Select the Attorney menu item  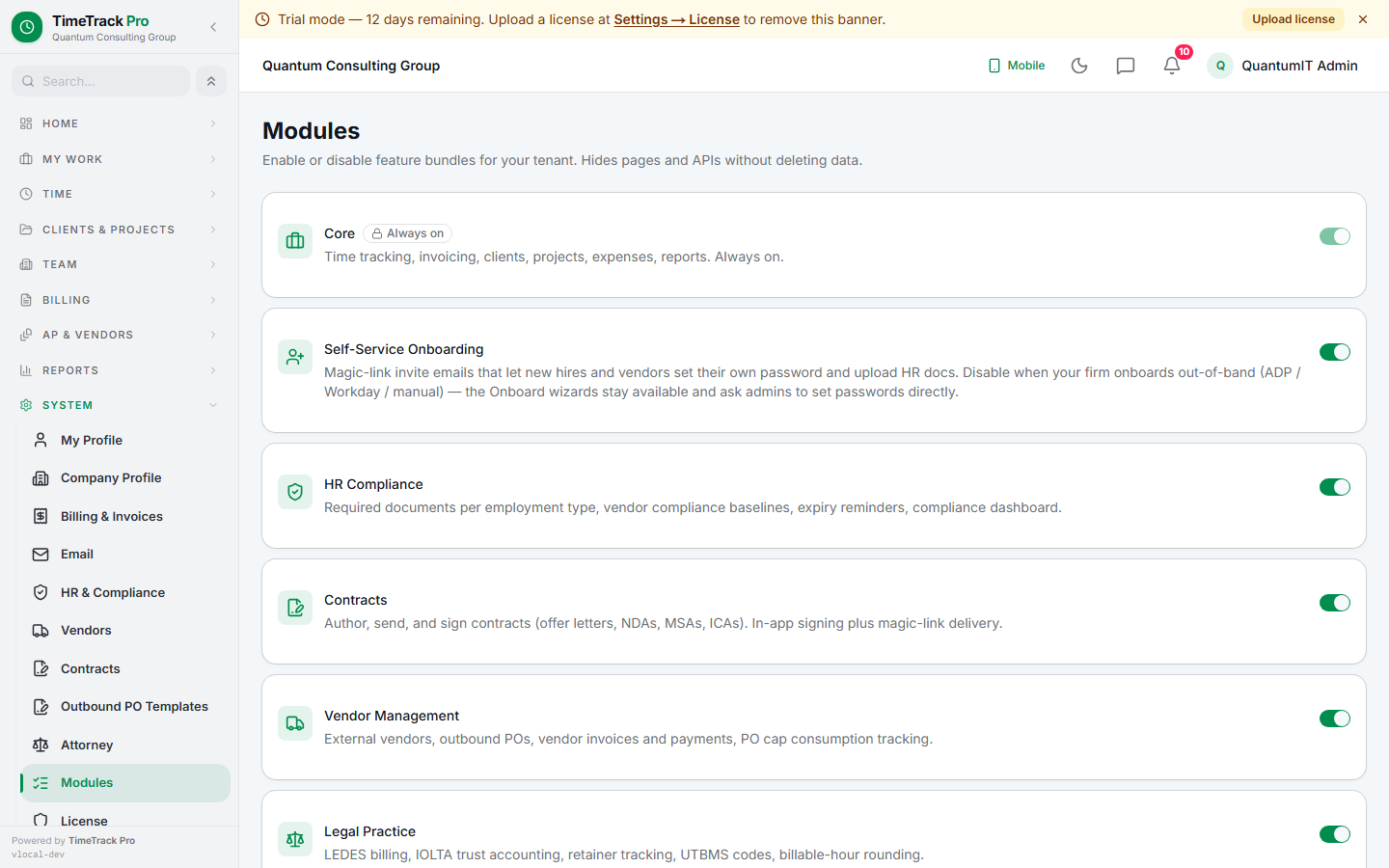(x=125, y=745)
